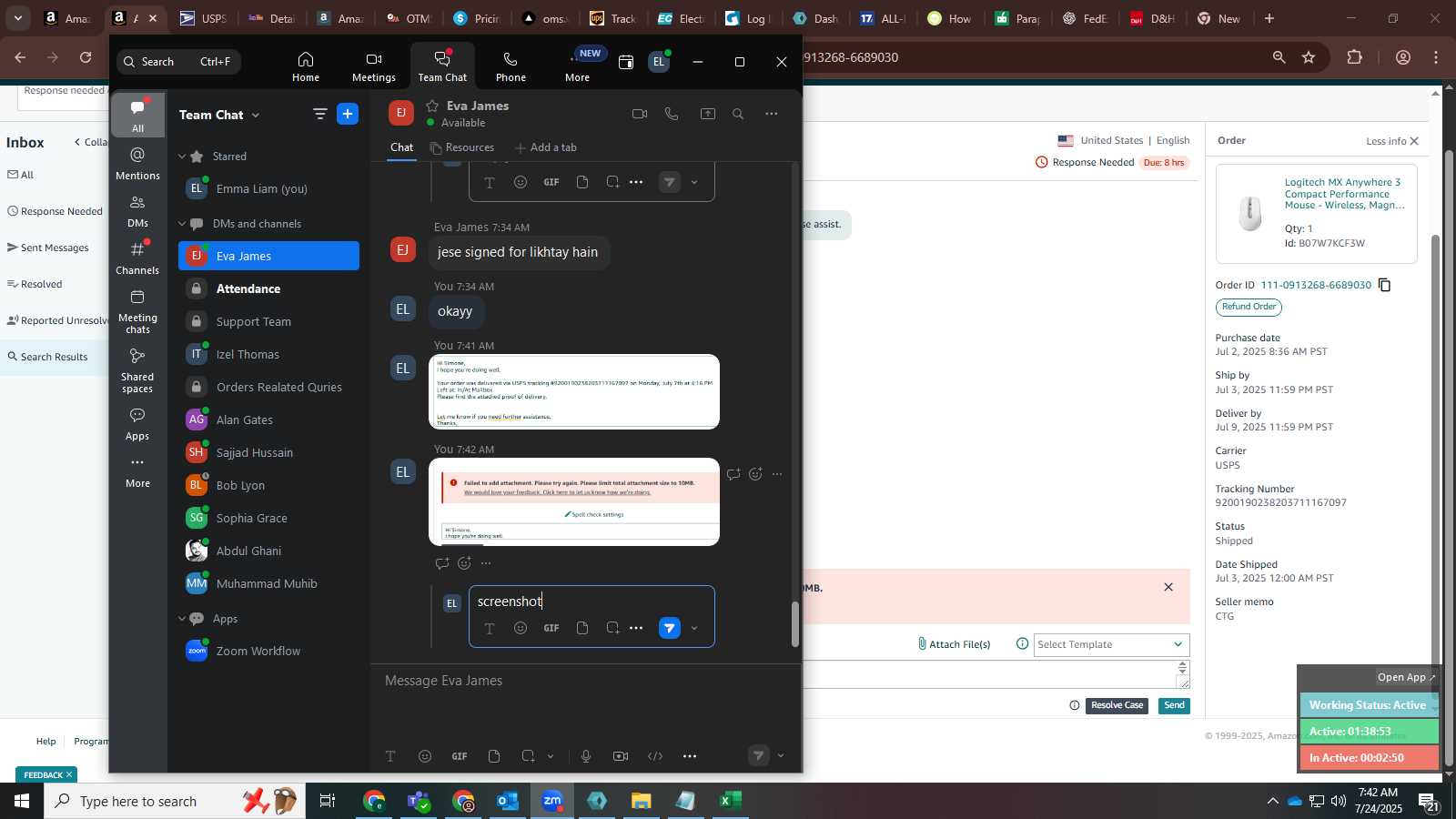Open the Logitech MX Anywhere 3 product link
The width and height of the screenshot is (1456, 819).
pos(1344,194)
